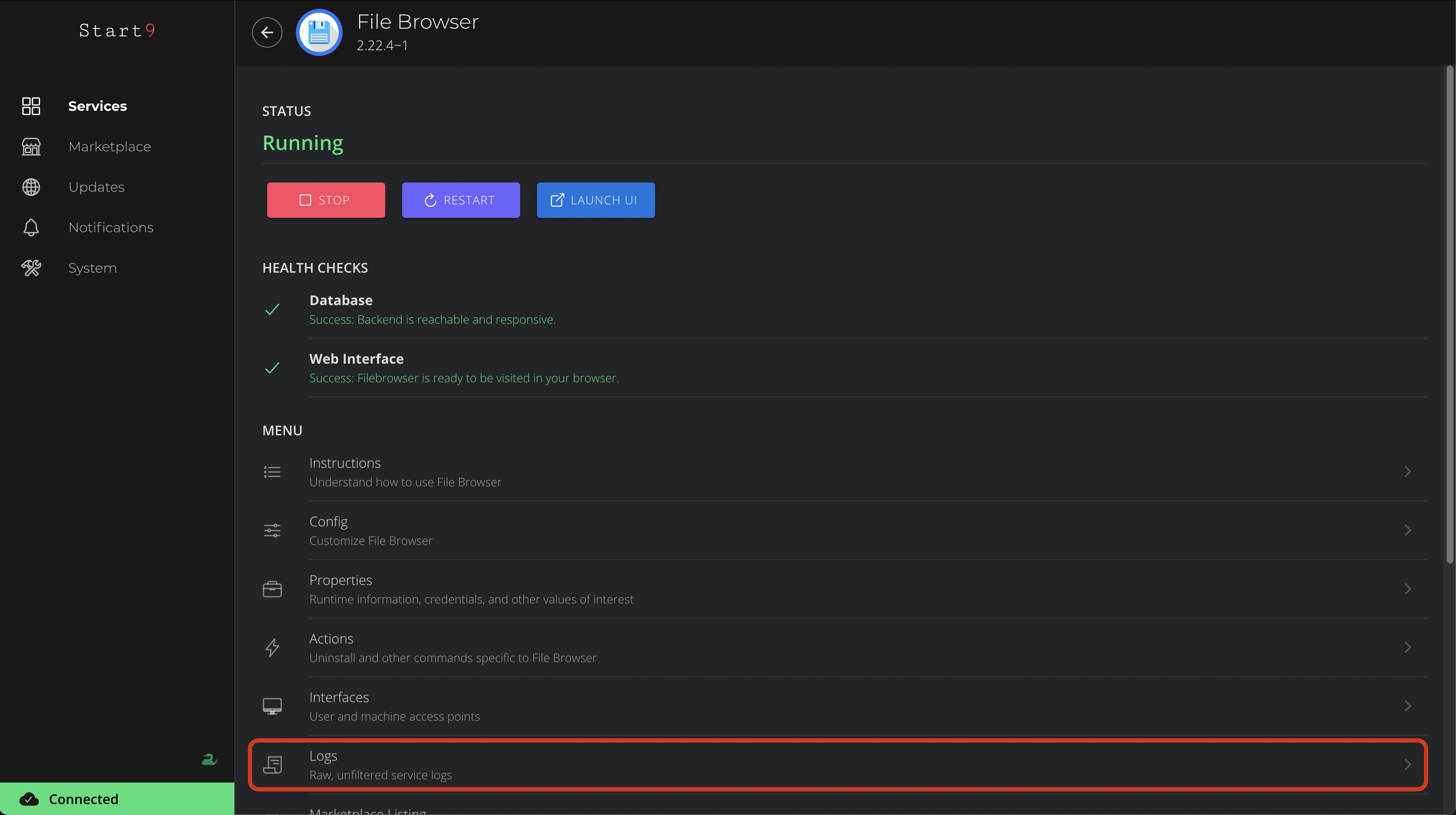The width and height of the screenshot is (1456, 815).
Task: Click the green snake icon above Connected
Action: pos(209,759)
